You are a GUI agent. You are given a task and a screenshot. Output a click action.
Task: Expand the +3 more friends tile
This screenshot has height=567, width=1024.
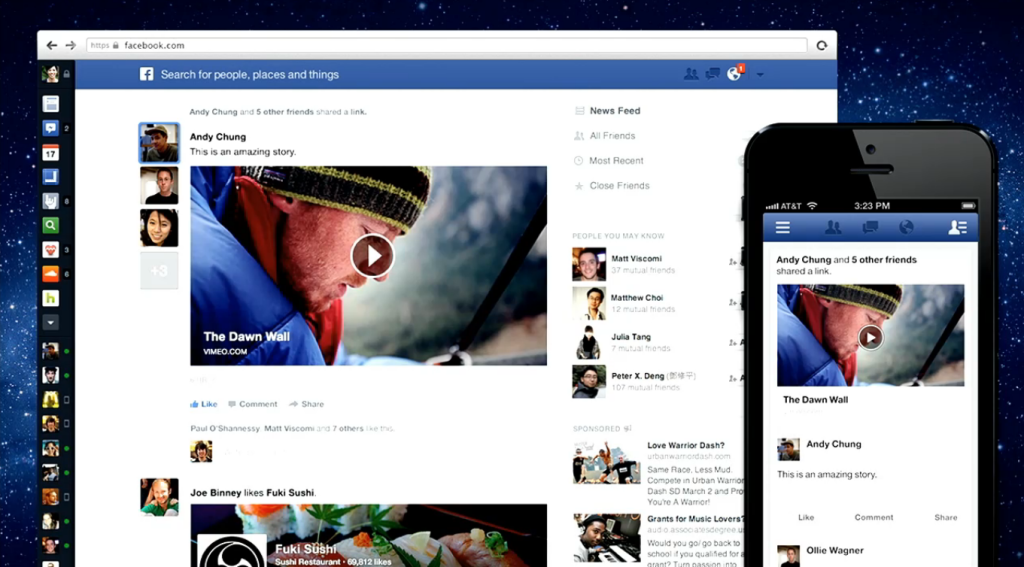click(x=159, y=271)
